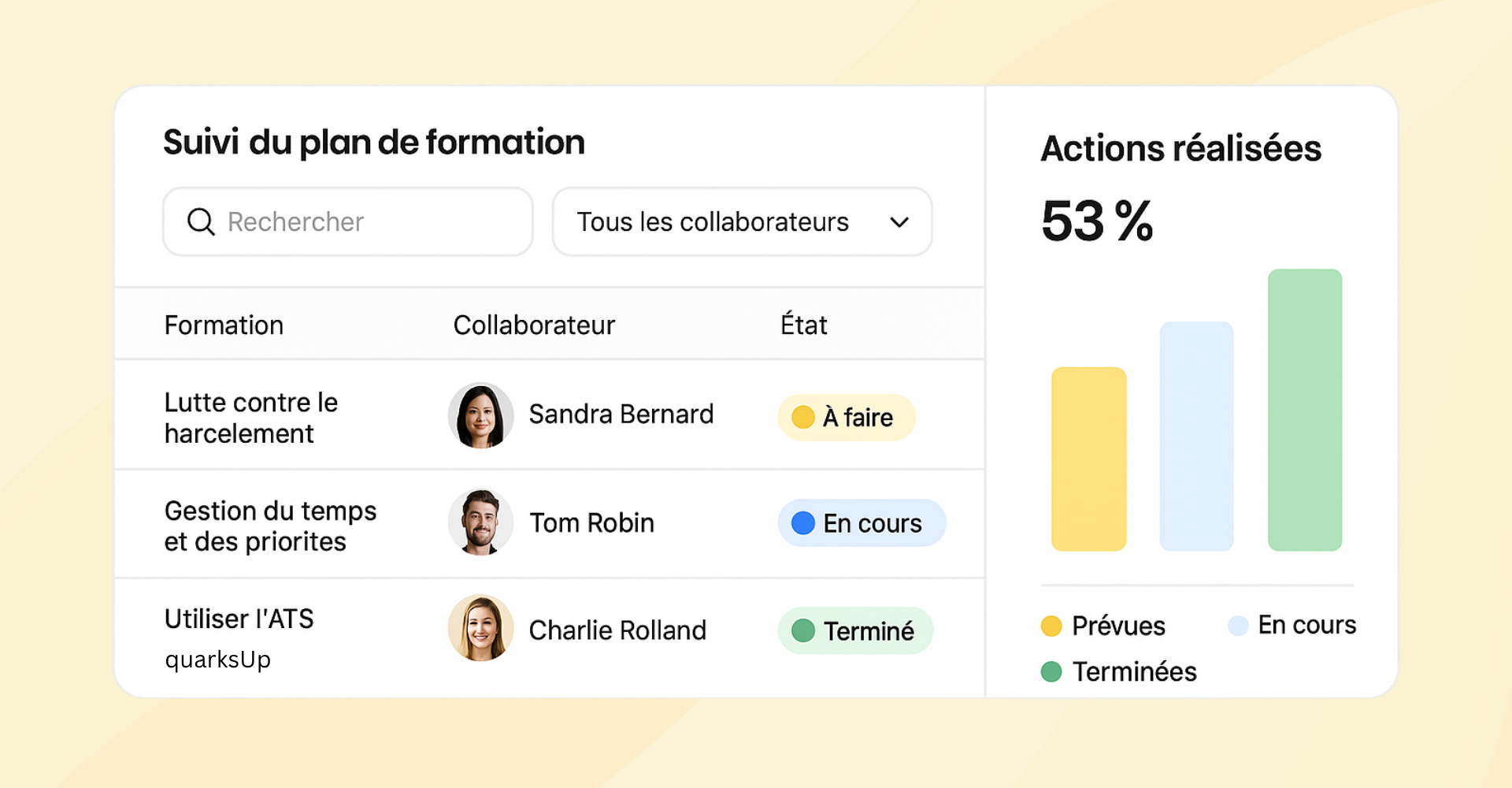Click Sandra Bernard's avatar photo
Image resolution: width=1512 pixels, height=788 pixels.
click(480, 415)
